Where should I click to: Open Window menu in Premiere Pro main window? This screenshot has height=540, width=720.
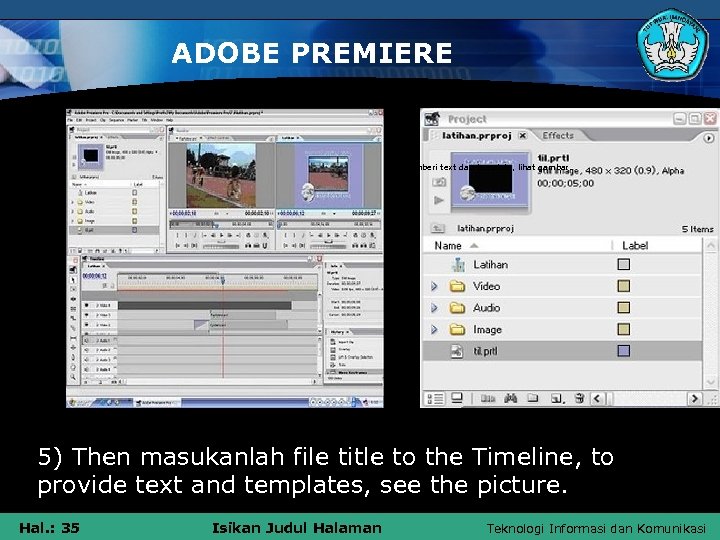pyautogui.click(x=157, y=120)
